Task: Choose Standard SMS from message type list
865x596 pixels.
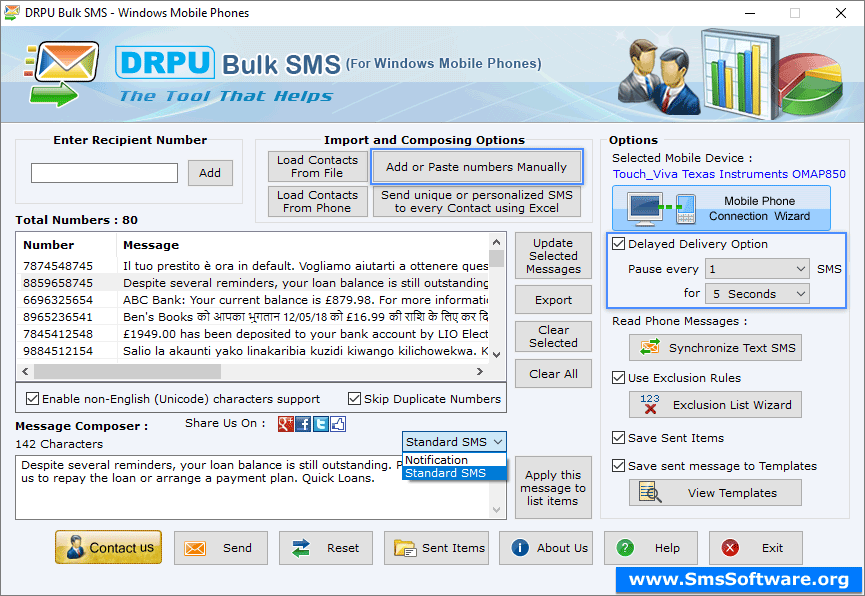Action: pyautogui.click(x=454, y=473)
